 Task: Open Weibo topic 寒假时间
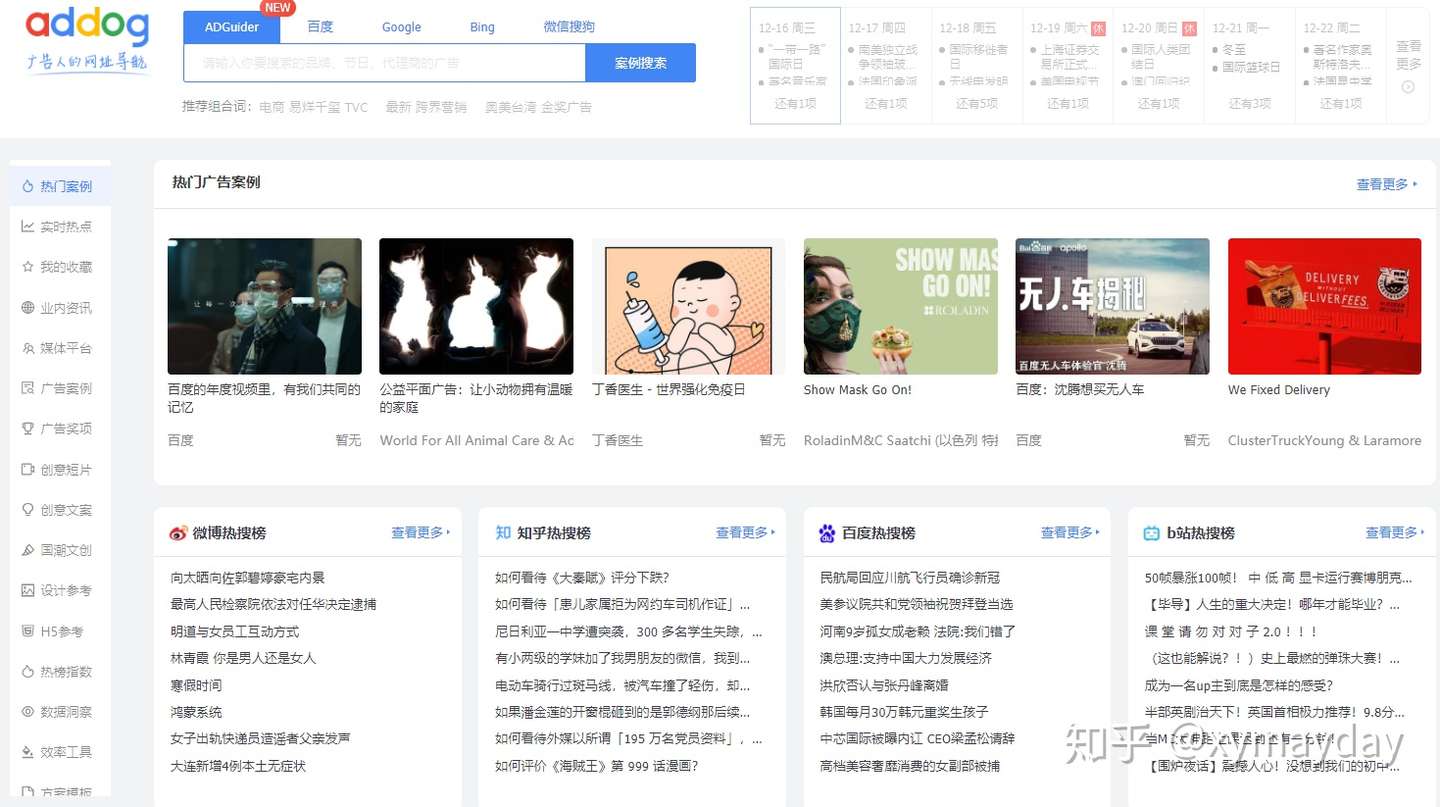tap(197, 685)
